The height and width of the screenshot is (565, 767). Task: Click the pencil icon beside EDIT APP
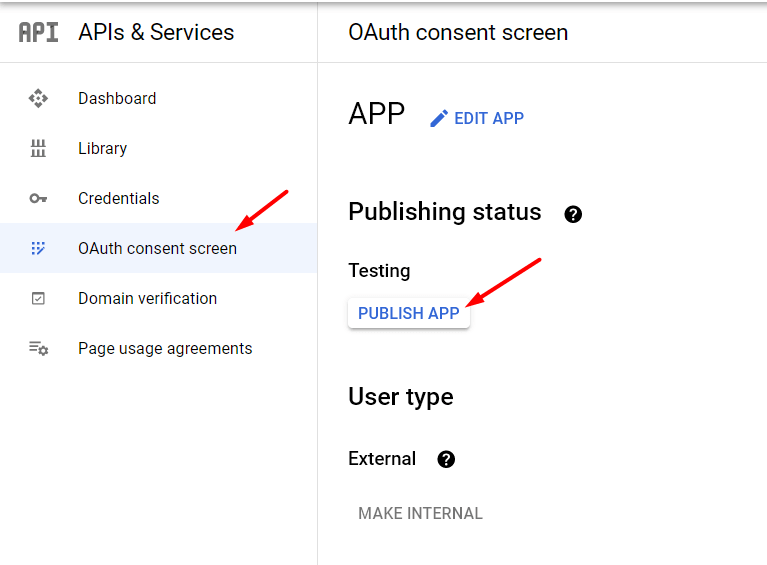(439, 118)
